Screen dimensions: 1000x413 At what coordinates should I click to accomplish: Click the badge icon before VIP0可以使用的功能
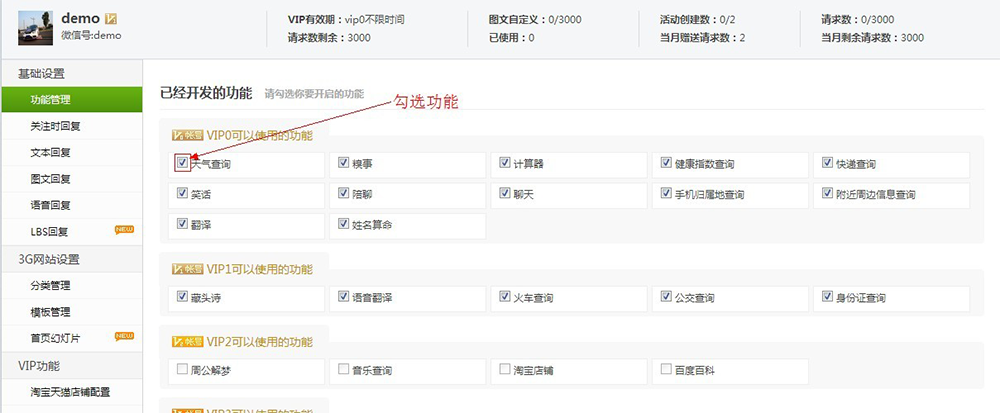188,135
